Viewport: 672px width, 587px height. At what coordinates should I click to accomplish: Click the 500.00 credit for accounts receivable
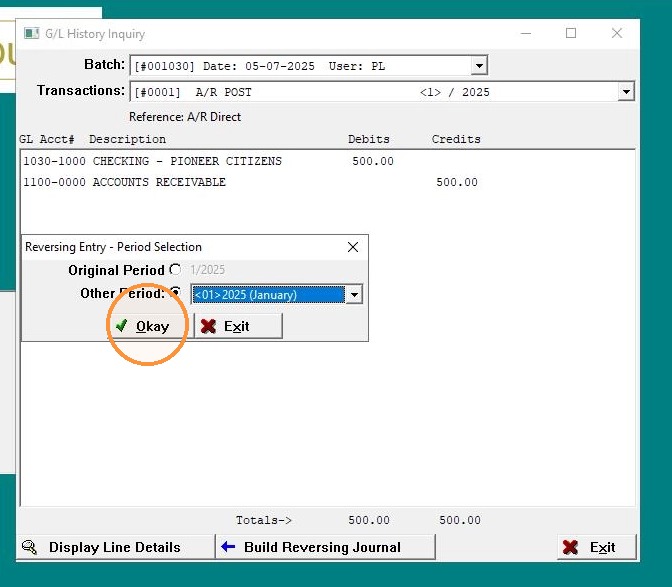tap(457, 182)
